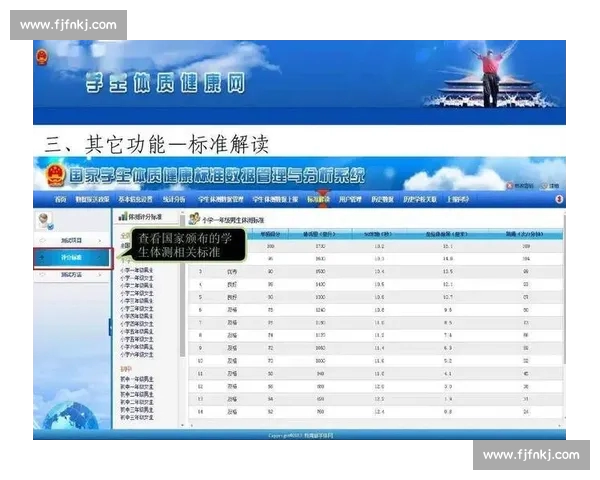Expand the chevron on the 测试方法 row
This screenshot has height=480, width=600.
[100, 275]
